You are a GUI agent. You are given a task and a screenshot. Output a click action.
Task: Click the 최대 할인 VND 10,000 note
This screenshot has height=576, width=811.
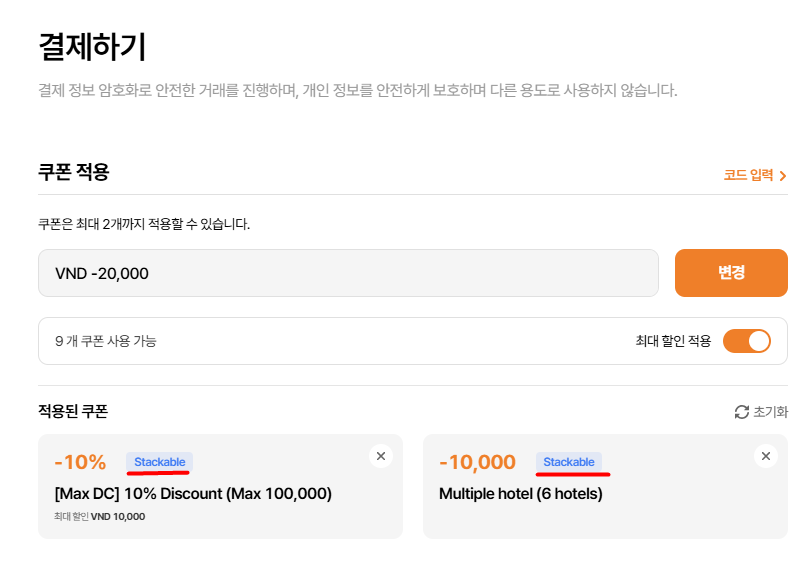100,516
